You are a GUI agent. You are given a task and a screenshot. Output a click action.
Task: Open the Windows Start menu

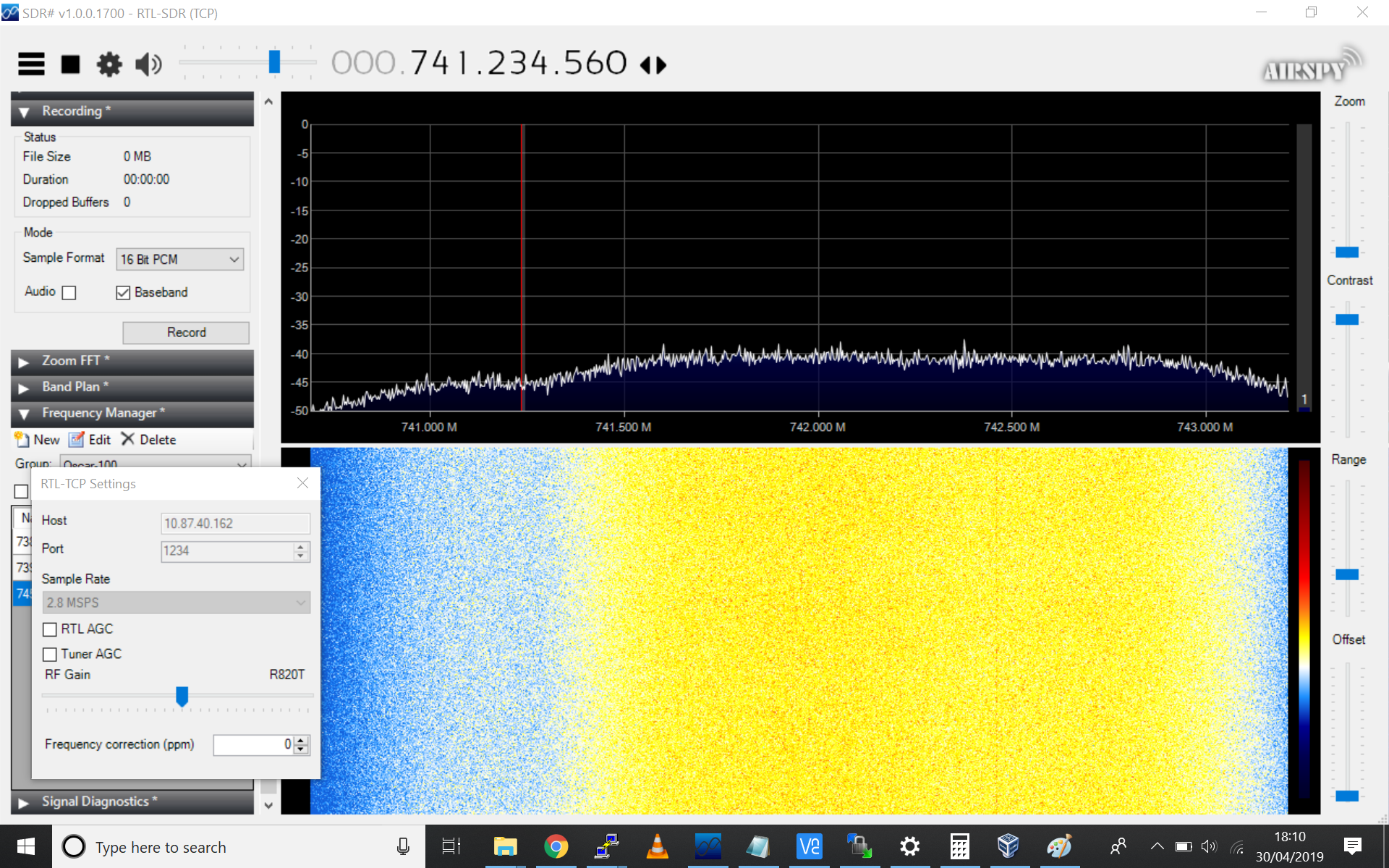pyautogui.click(x=26, y=846)
